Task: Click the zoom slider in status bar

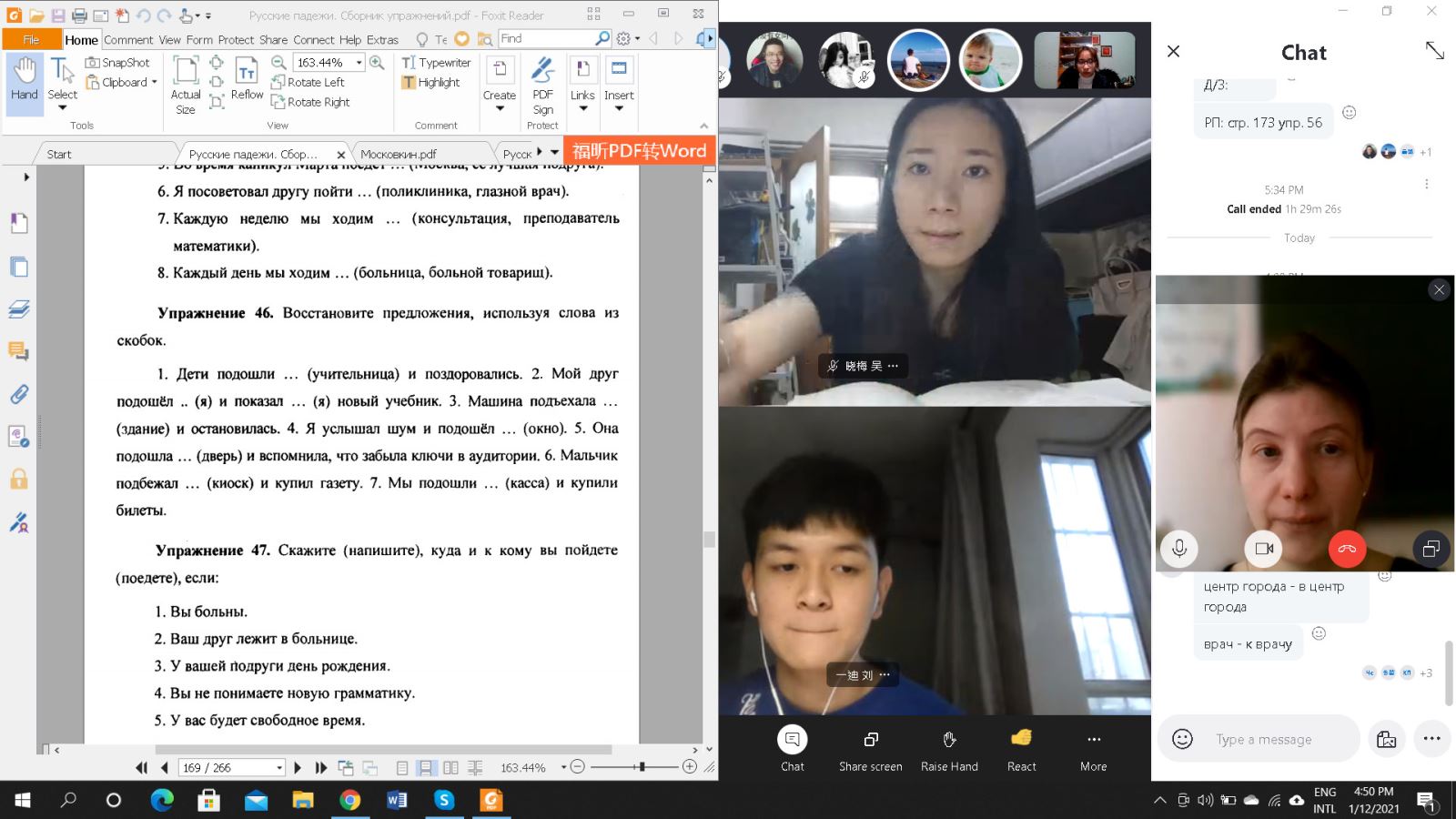Action: pos(642,767)
